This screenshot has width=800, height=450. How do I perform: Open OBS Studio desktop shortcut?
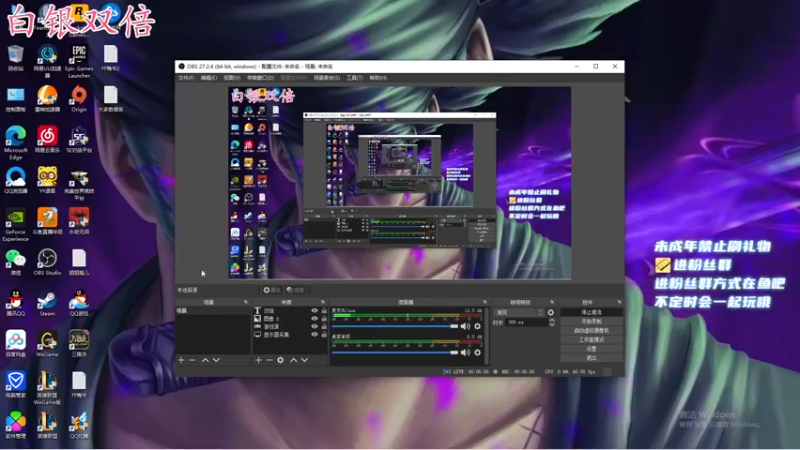(x=47, y=262)
